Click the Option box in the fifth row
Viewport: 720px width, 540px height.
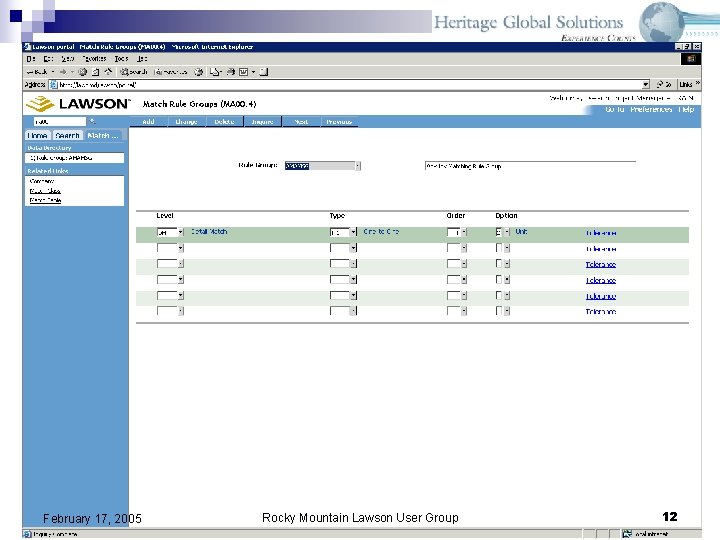coord(499,295)
